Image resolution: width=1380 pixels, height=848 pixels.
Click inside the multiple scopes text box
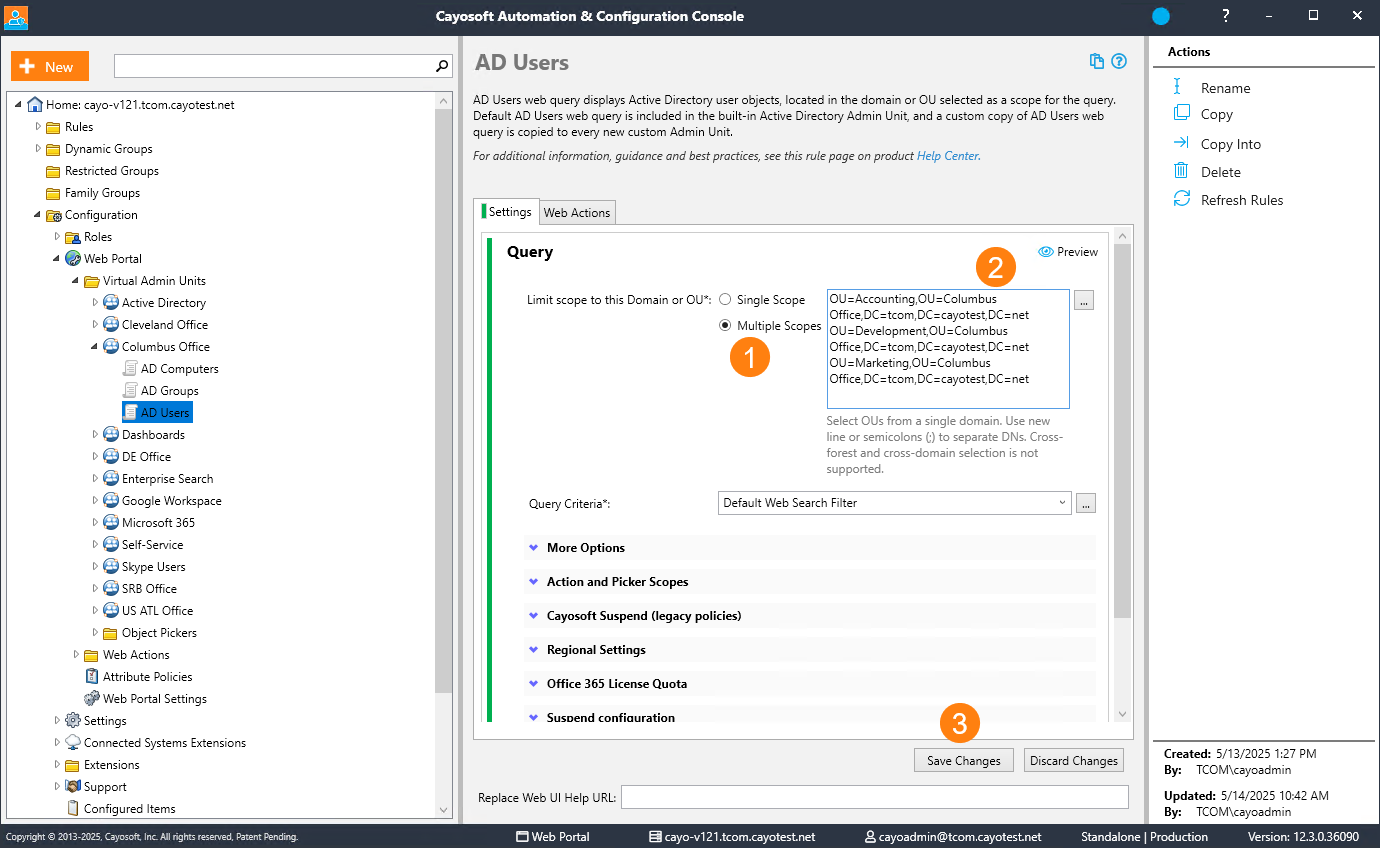(948, 349)
